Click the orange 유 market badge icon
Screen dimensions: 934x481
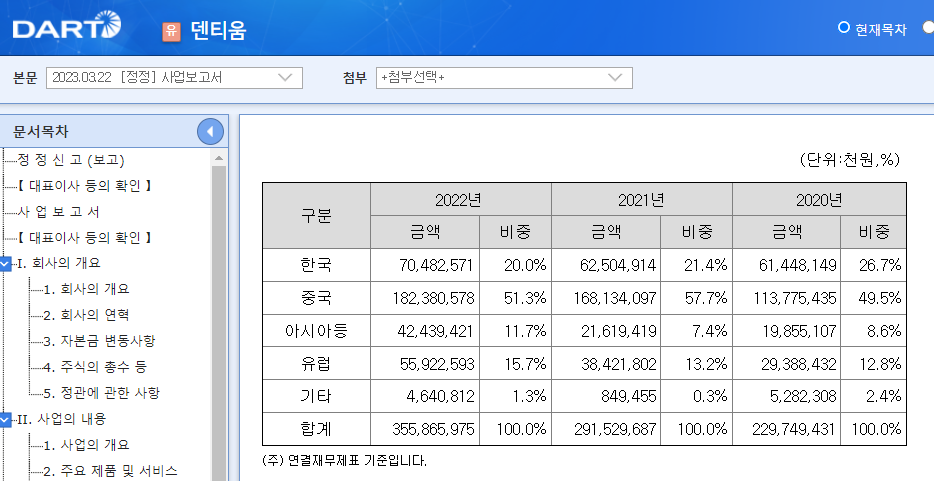171,31
